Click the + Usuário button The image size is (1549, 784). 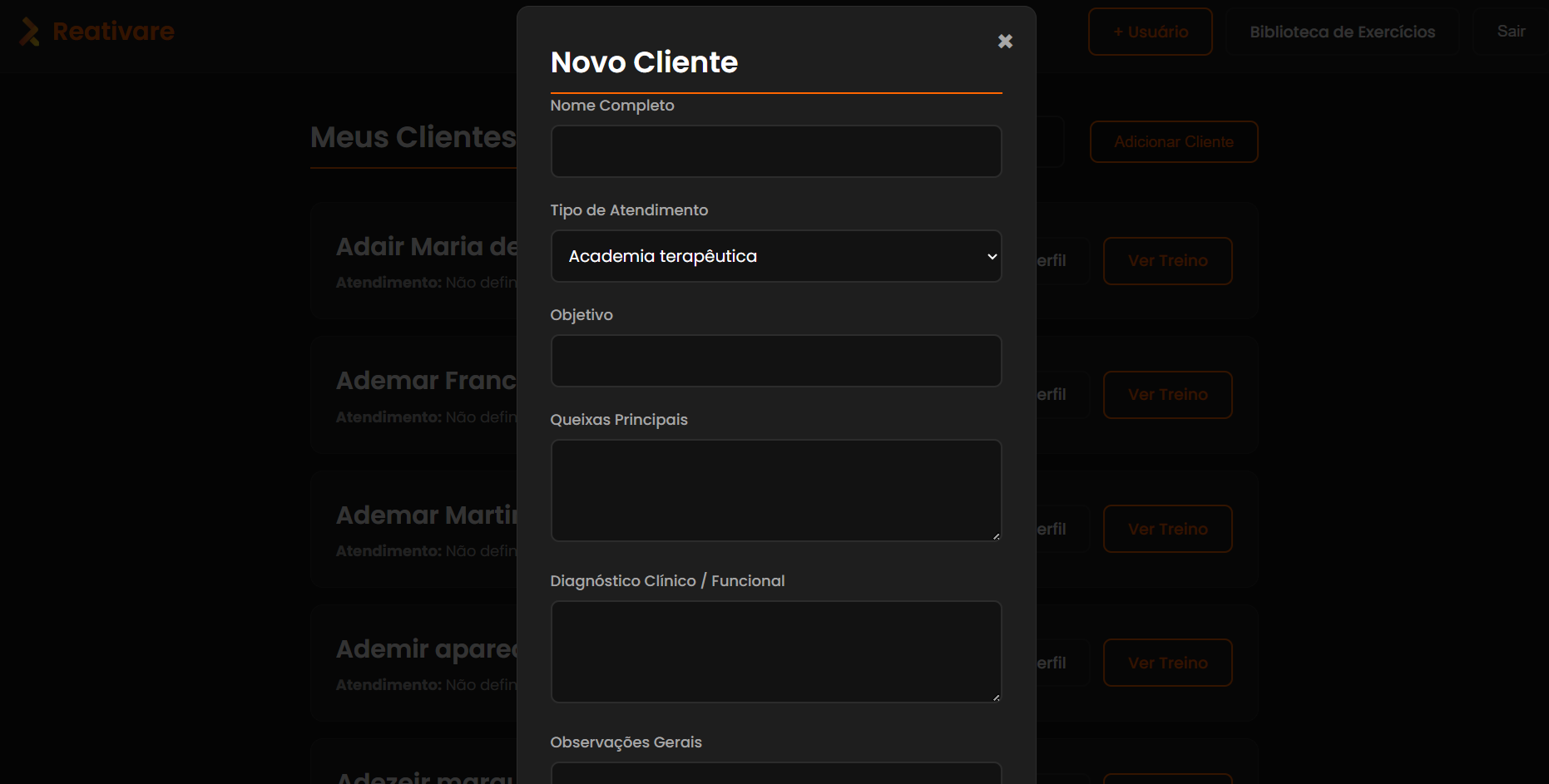point(1151,32)
